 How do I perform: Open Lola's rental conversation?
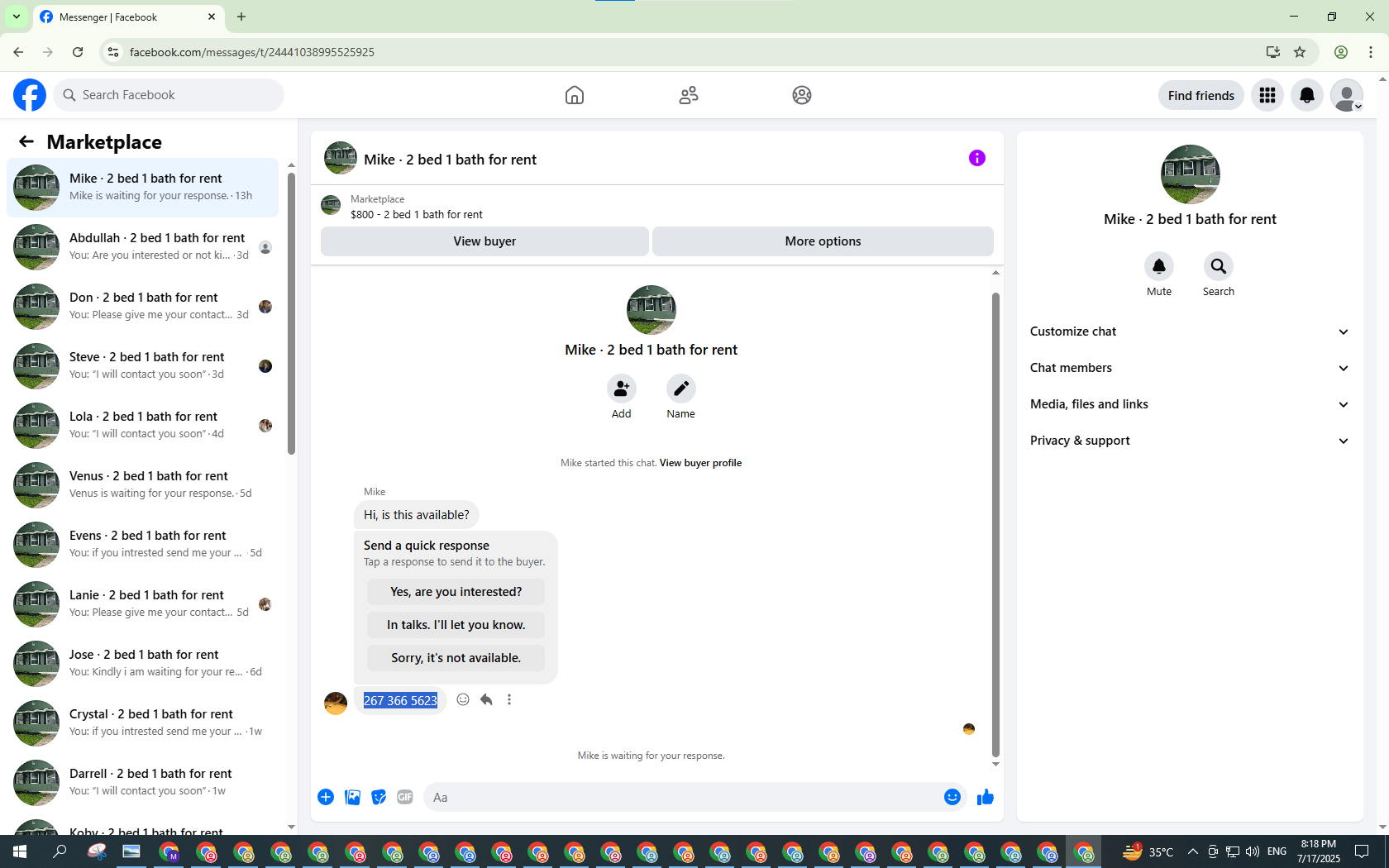(x=143, y=426)
